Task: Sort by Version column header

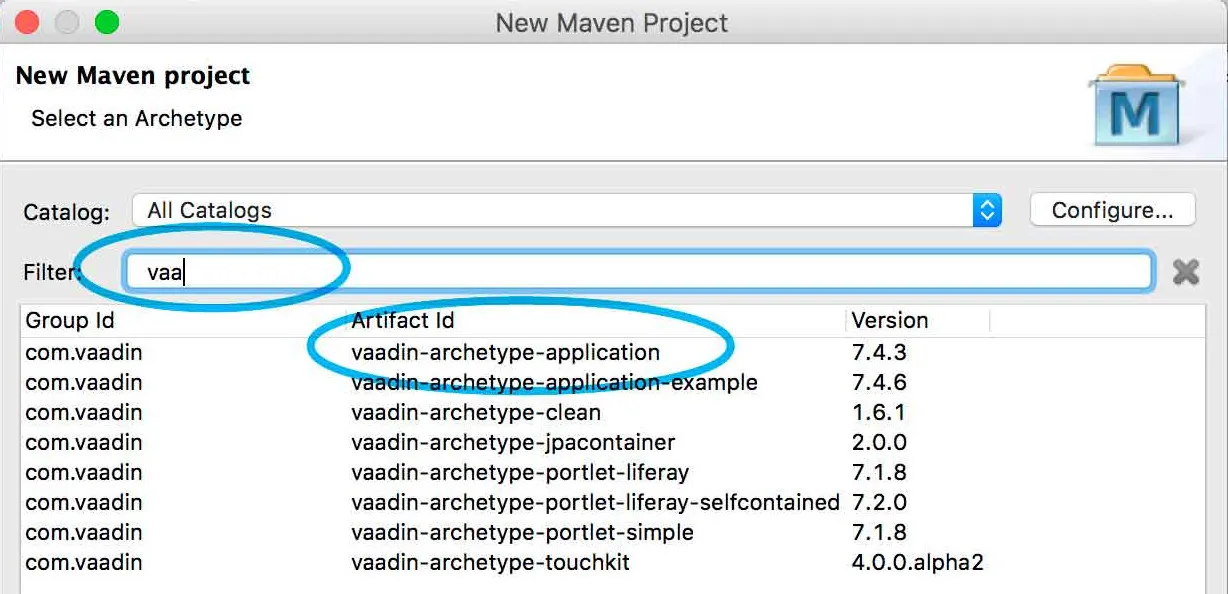Action: 889,321
